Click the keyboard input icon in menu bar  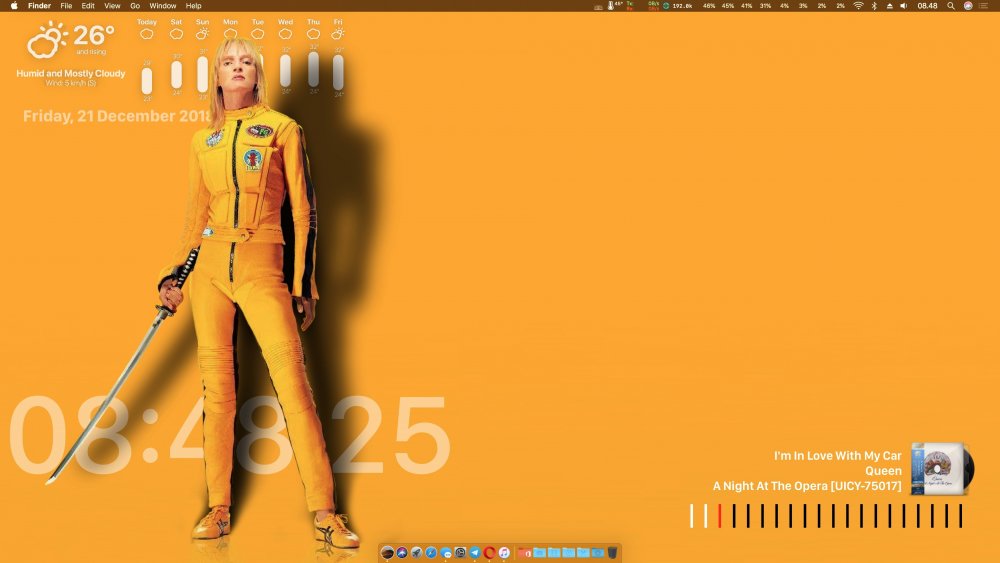598,7
